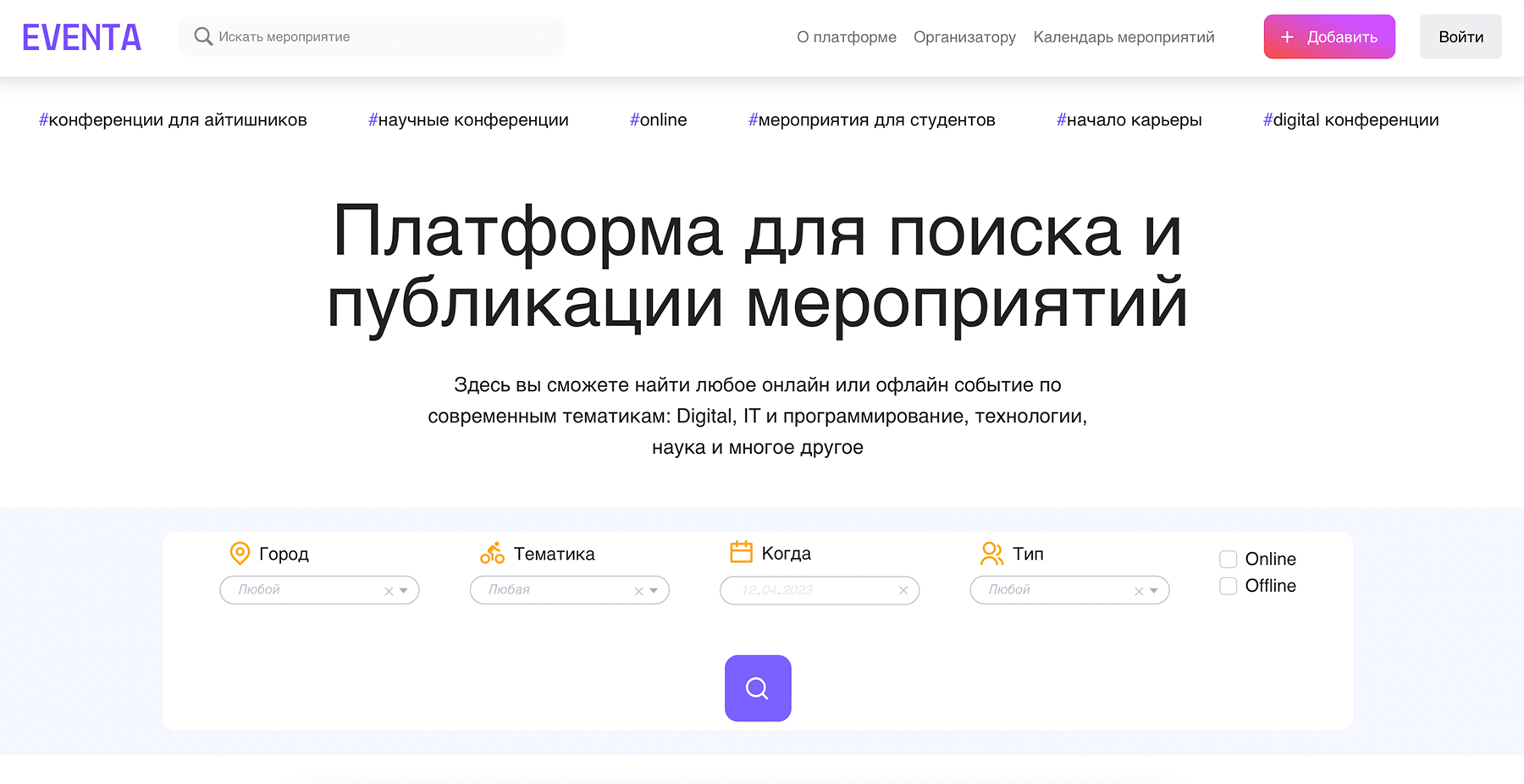This screenshot has height=784, width=1524.
Task: Open the Тип dropdown list
Action: click(x=1153, y=591)
